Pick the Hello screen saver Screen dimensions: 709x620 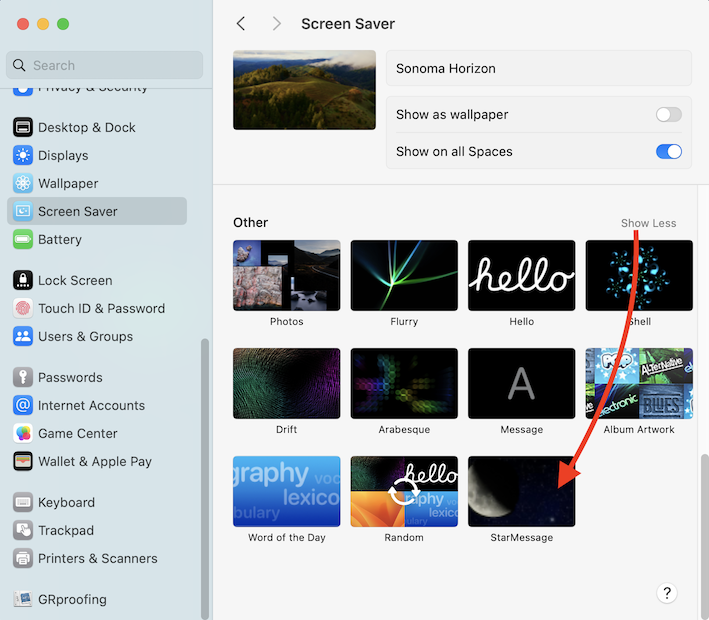pos(522,275)
